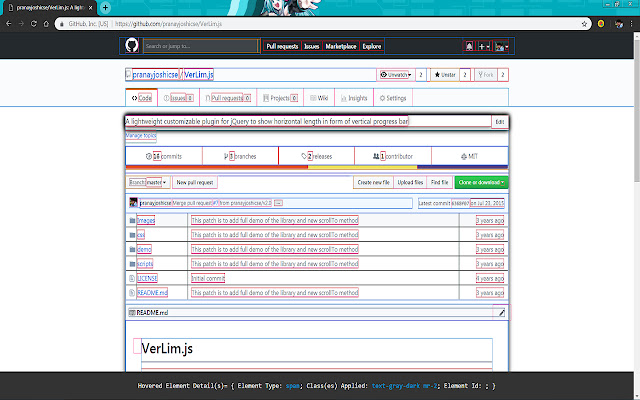Click the GitHub Octocat logo
Image resolution: width=640 pixels, height=400 pixels.
(132, 46)
